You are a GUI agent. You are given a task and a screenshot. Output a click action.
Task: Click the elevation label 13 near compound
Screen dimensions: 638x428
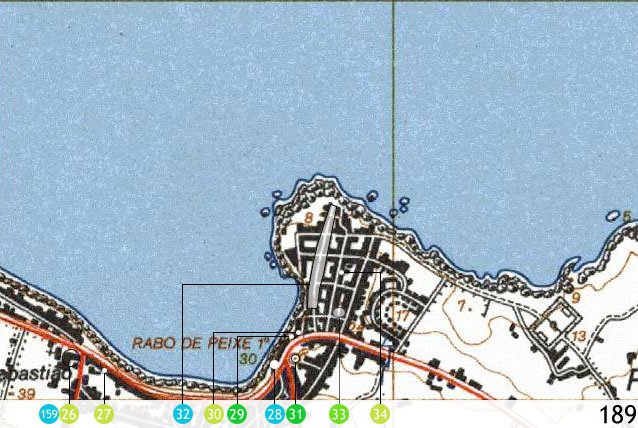[579, 336]
